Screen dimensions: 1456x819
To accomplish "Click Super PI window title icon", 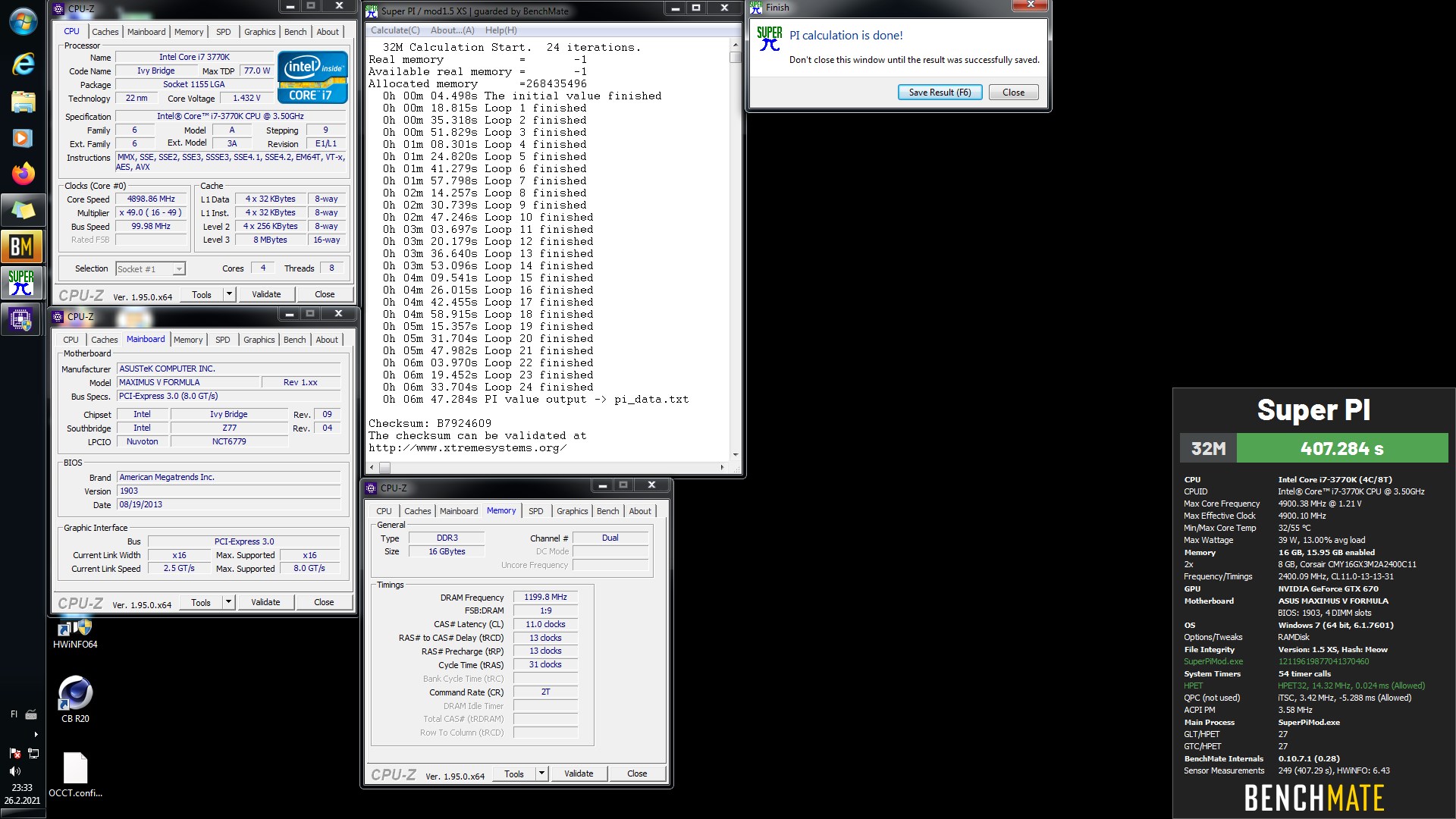I will click(x=372, y=11).
